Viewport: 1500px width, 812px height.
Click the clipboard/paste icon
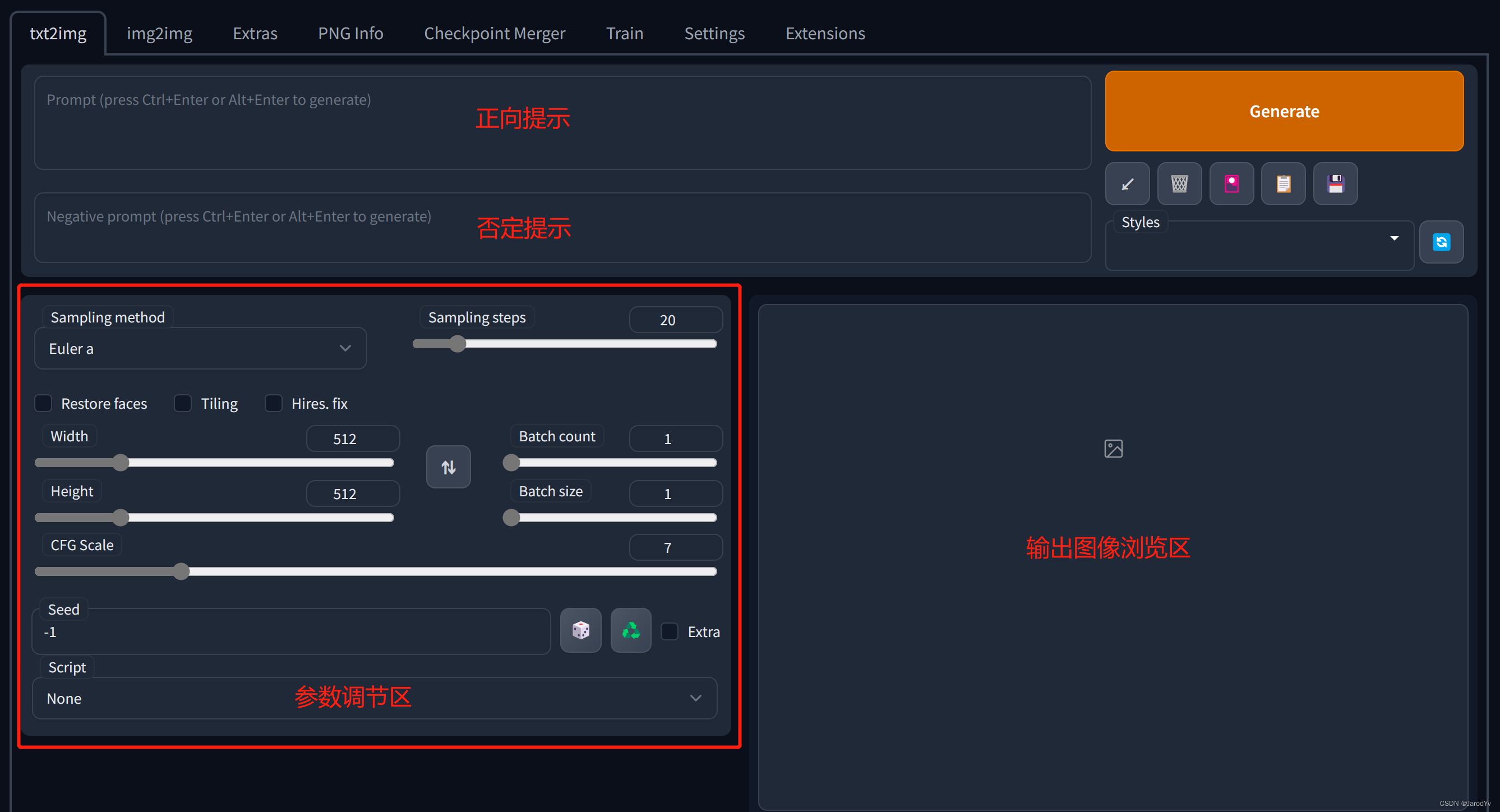point(1285,183)
